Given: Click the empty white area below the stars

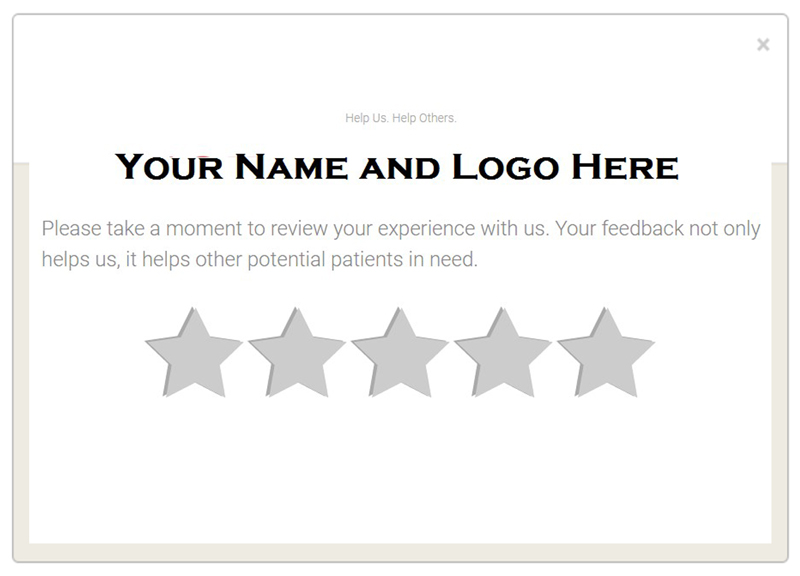Looking at the screenshot, I should 401,469.
